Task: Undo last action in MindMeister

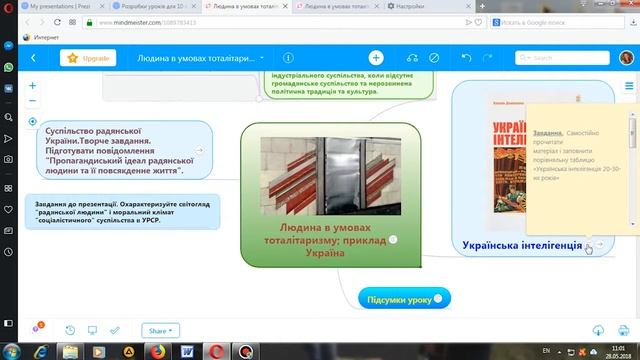Action: point(466,58)
